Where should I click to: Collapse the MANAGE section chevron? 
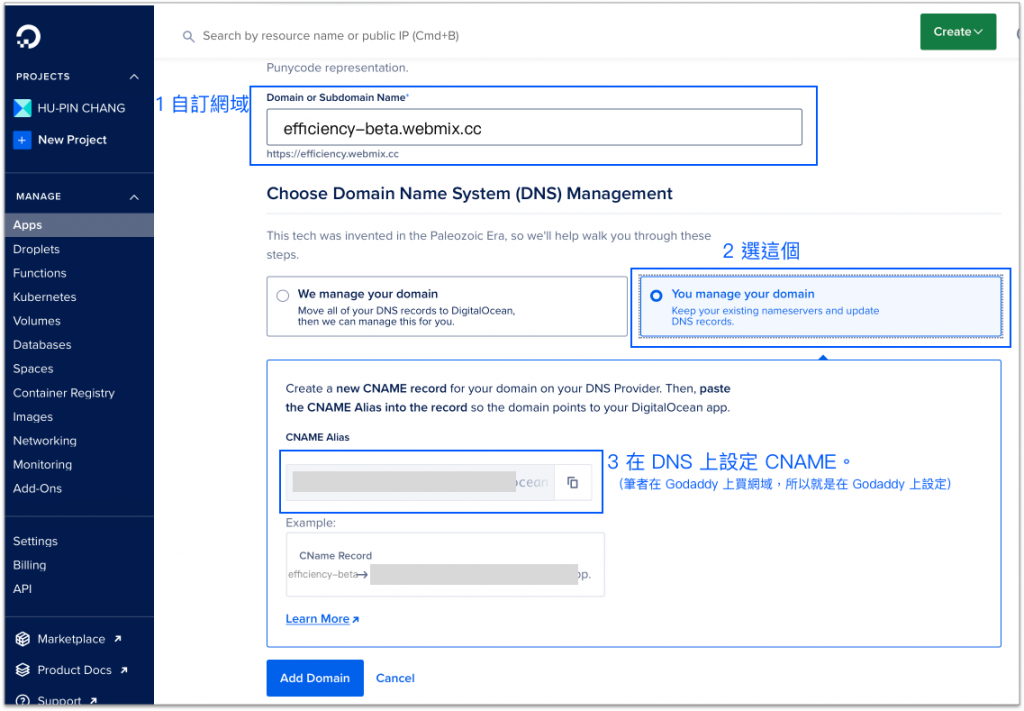[134, 197]
